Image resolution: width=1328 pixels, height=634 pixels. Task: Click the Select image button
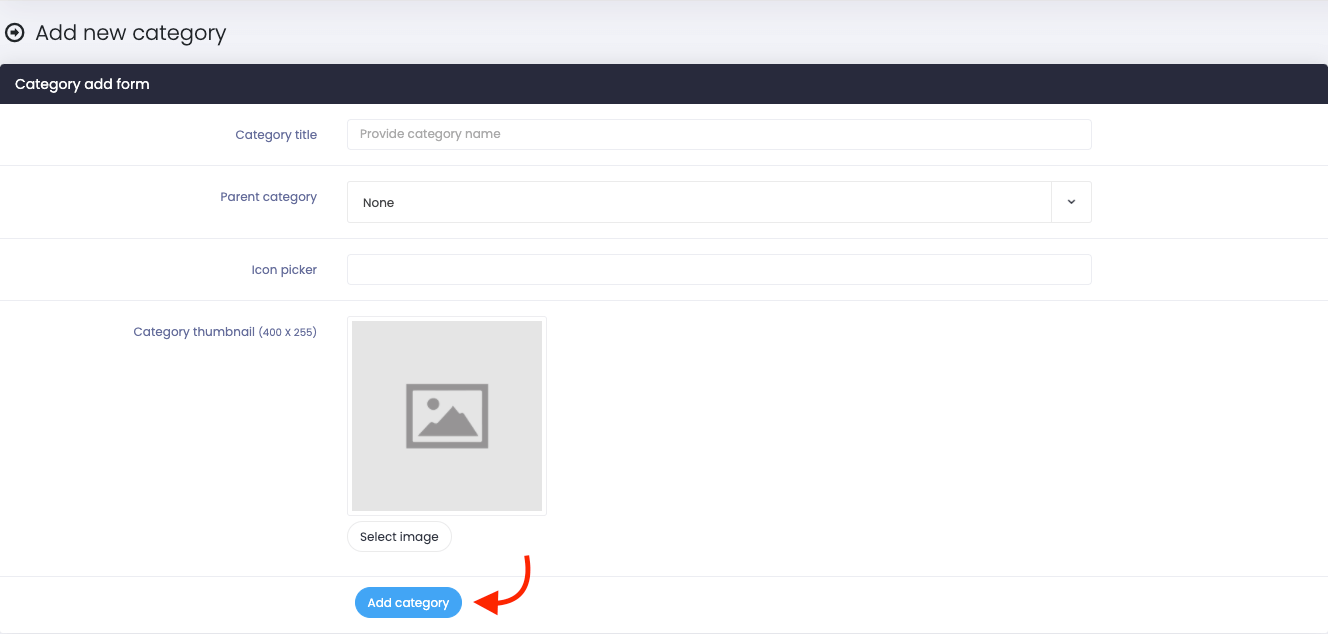pyautogui.click(x=399, y=537)
